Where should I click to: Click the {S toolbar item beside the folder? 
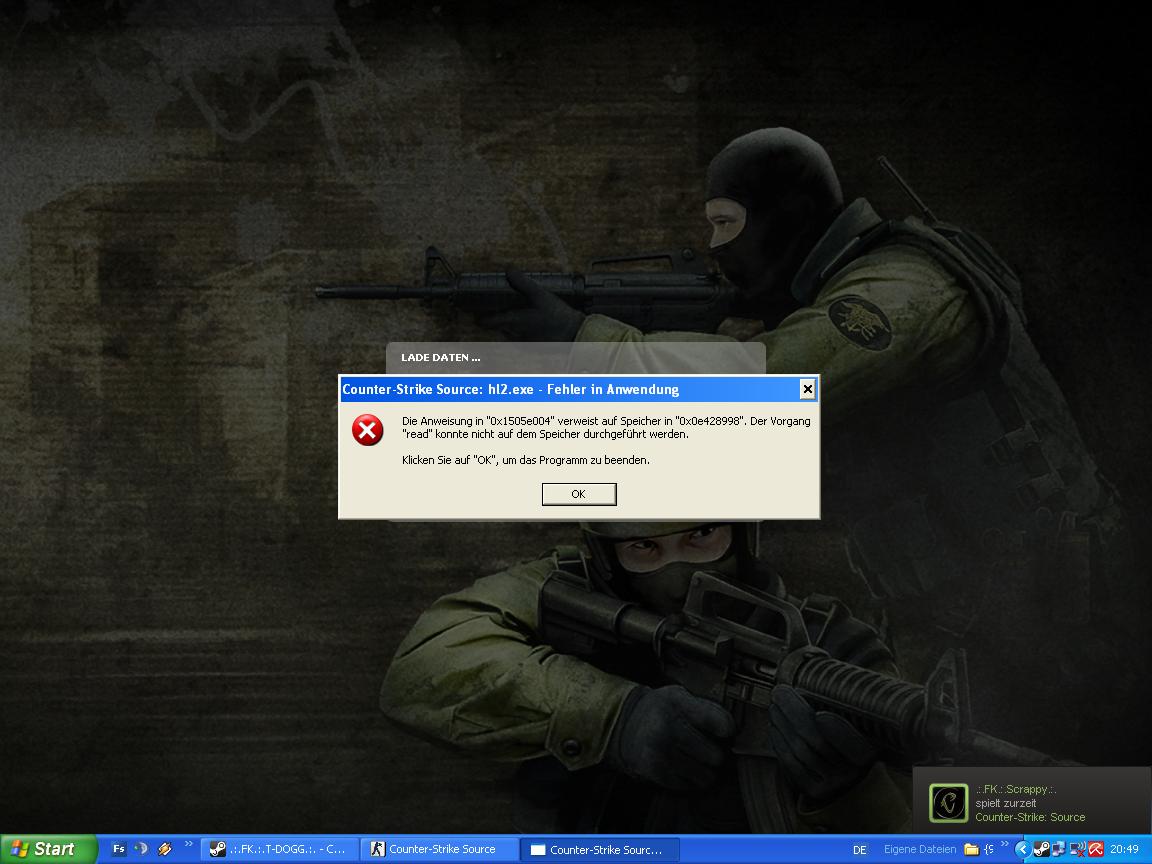point(989,849)
